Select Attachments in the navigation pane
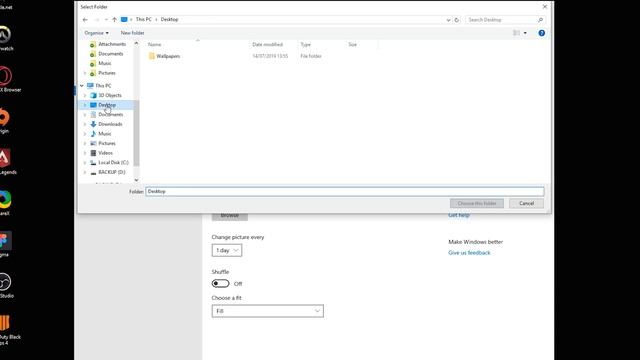 112,44
